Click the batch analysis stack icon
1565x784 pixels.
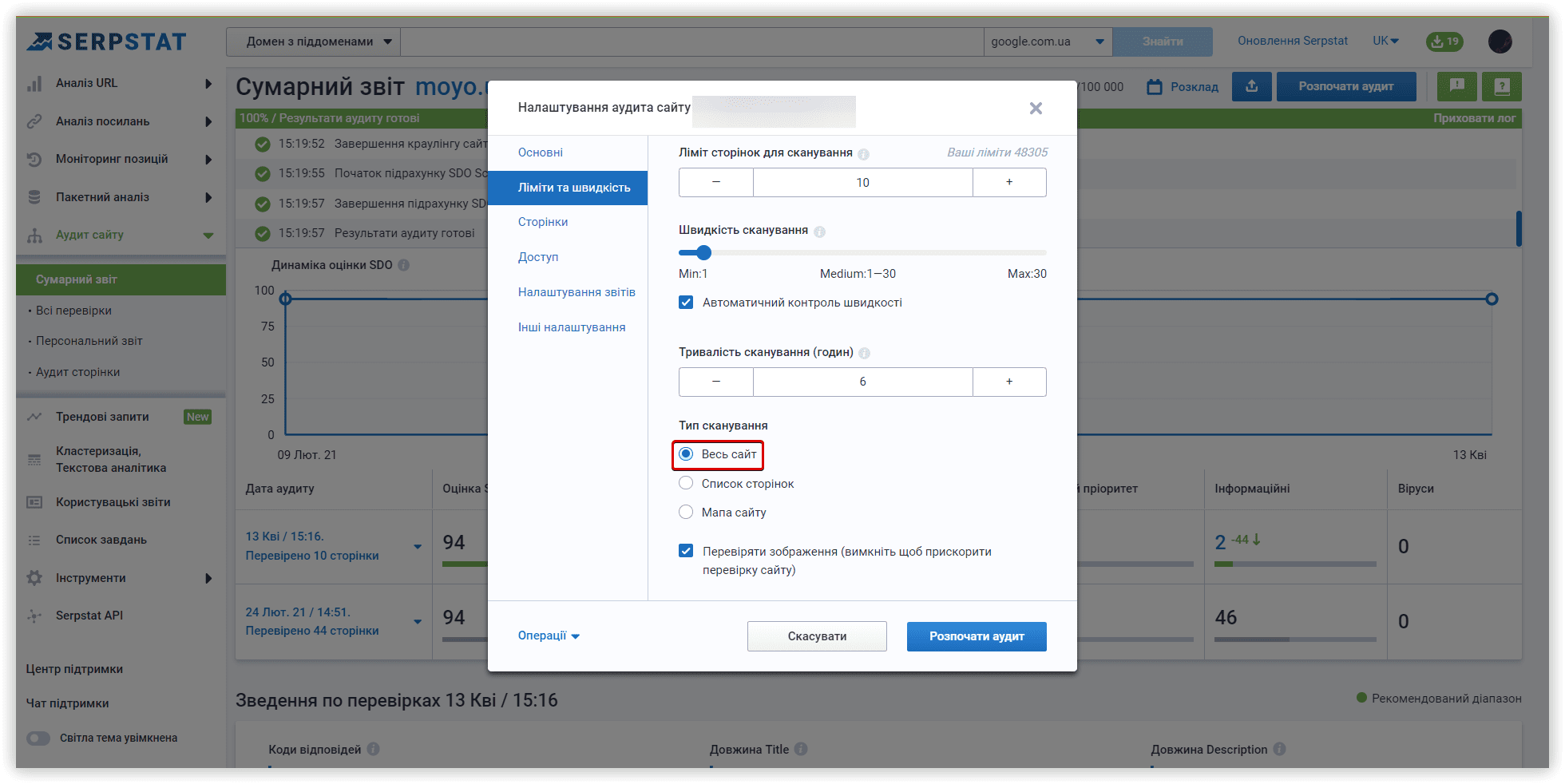pyautogui.click(x=34, y=197)
